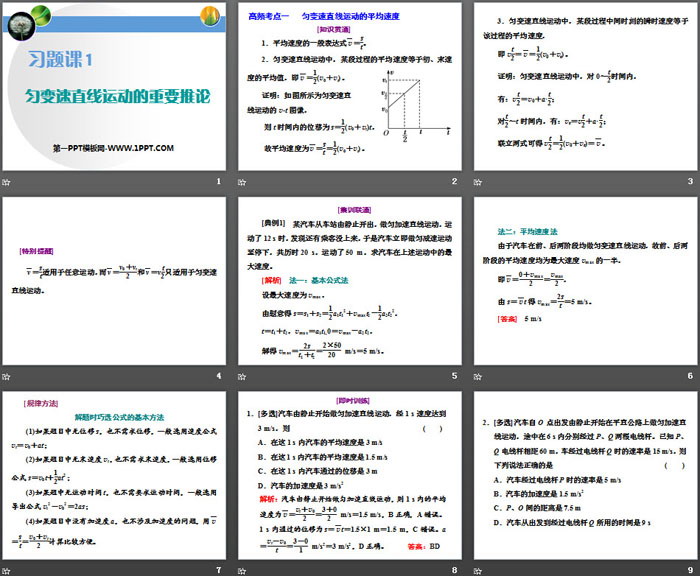
Task: Click slide number 2 label
Action: (454, 181)
